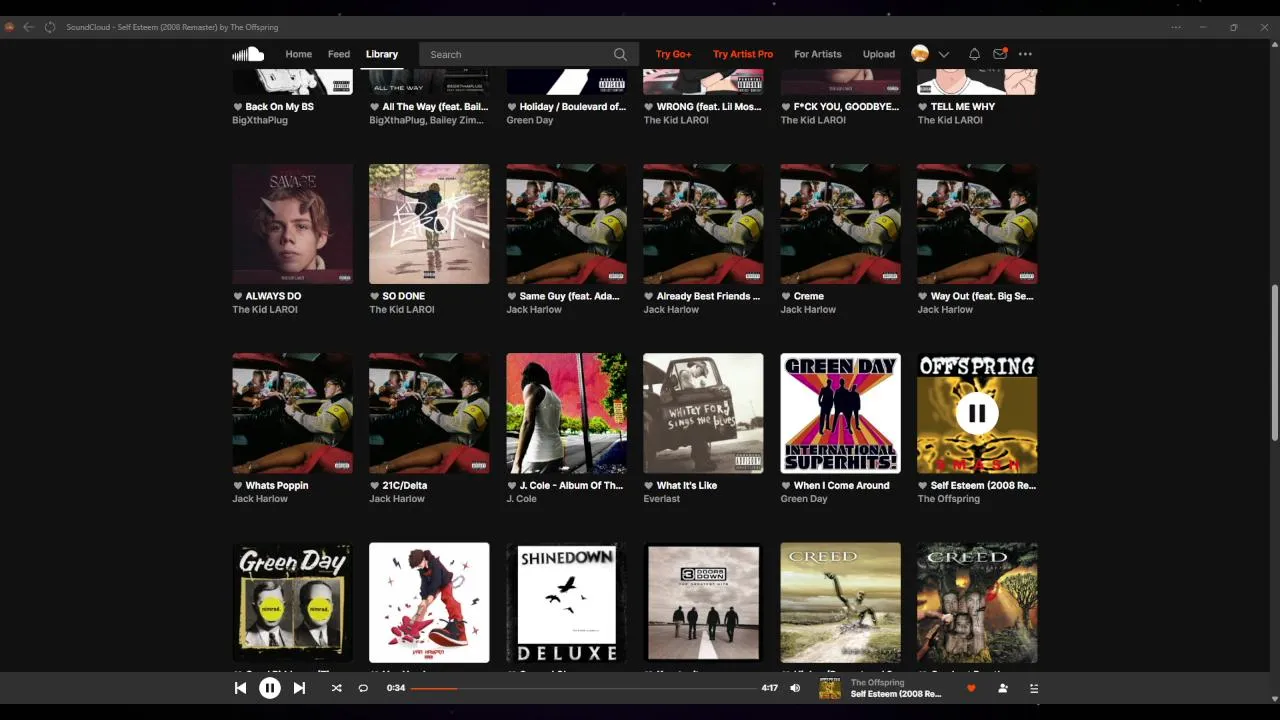
Task: Open the Feed tab
Action: 339,54
